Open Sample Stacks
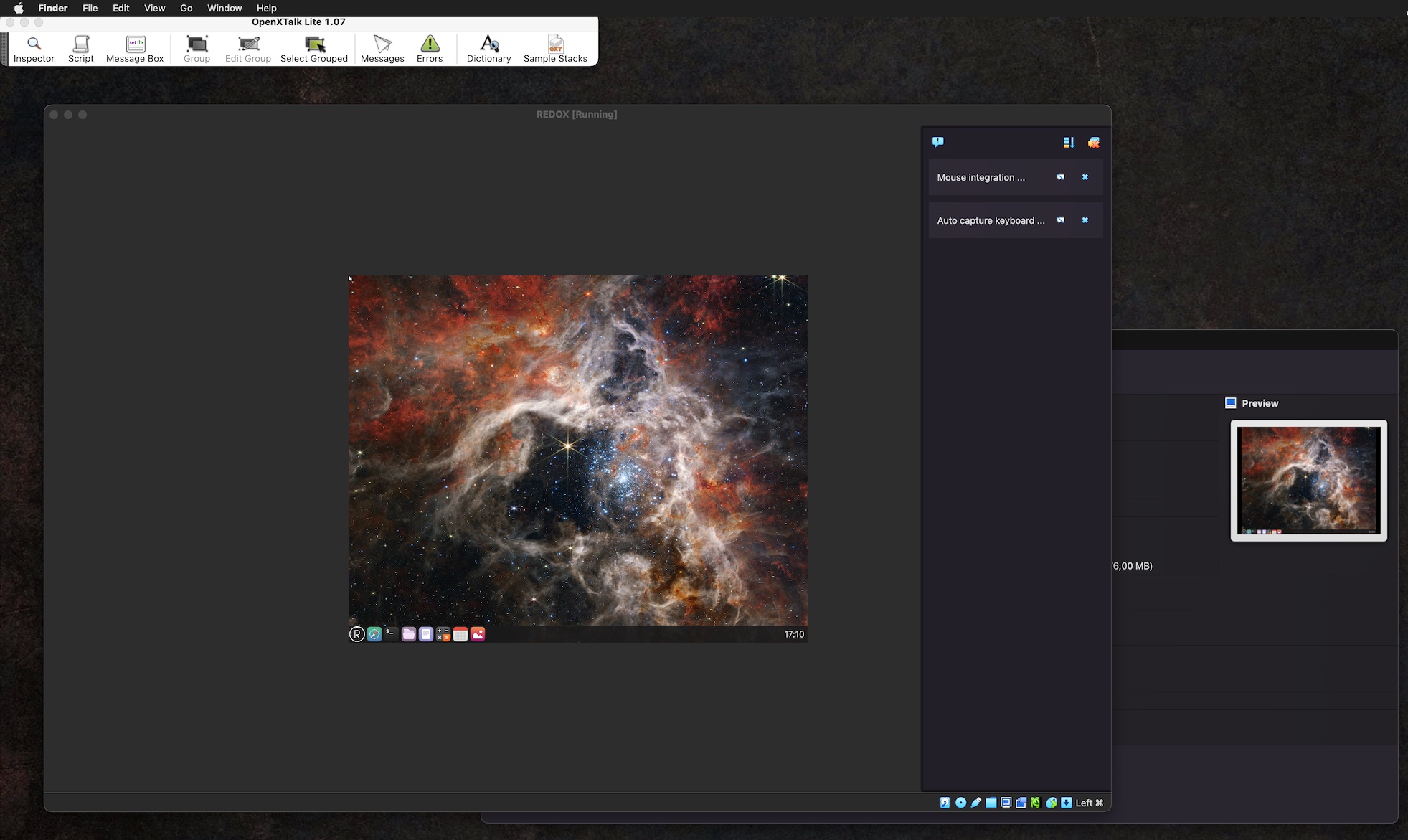This screenshot has width=1408, height=840. click(555, 49)
